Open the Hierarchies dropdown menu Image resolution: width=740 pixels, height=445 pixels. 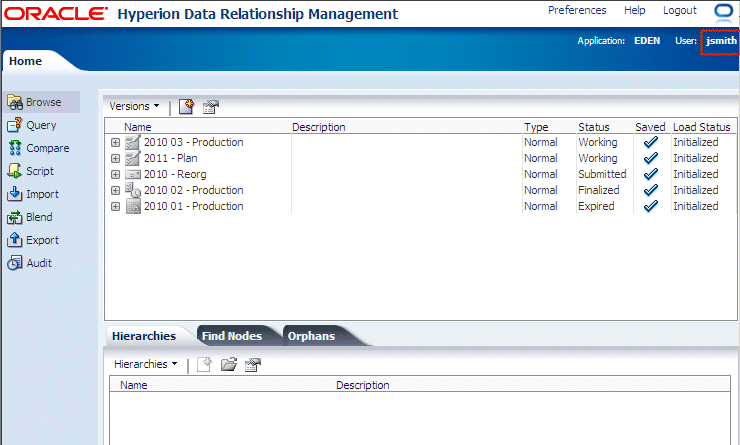[x=146, y=364]
